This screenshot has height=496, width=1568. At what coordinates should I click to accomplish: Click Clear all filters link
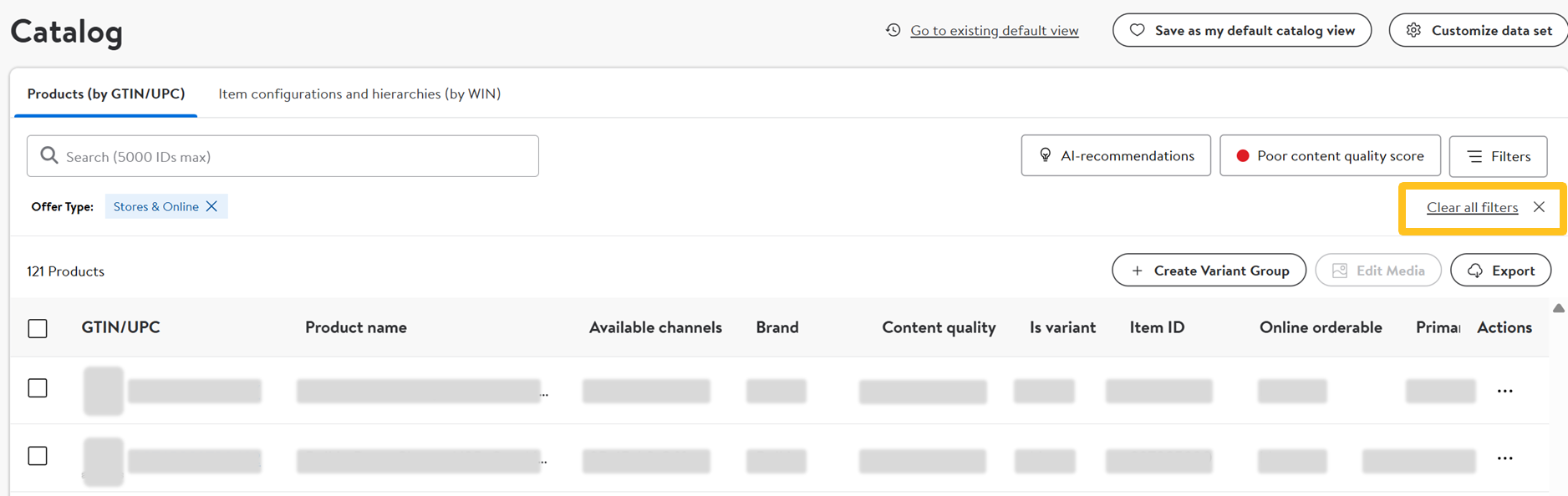tap(1472, 207)
